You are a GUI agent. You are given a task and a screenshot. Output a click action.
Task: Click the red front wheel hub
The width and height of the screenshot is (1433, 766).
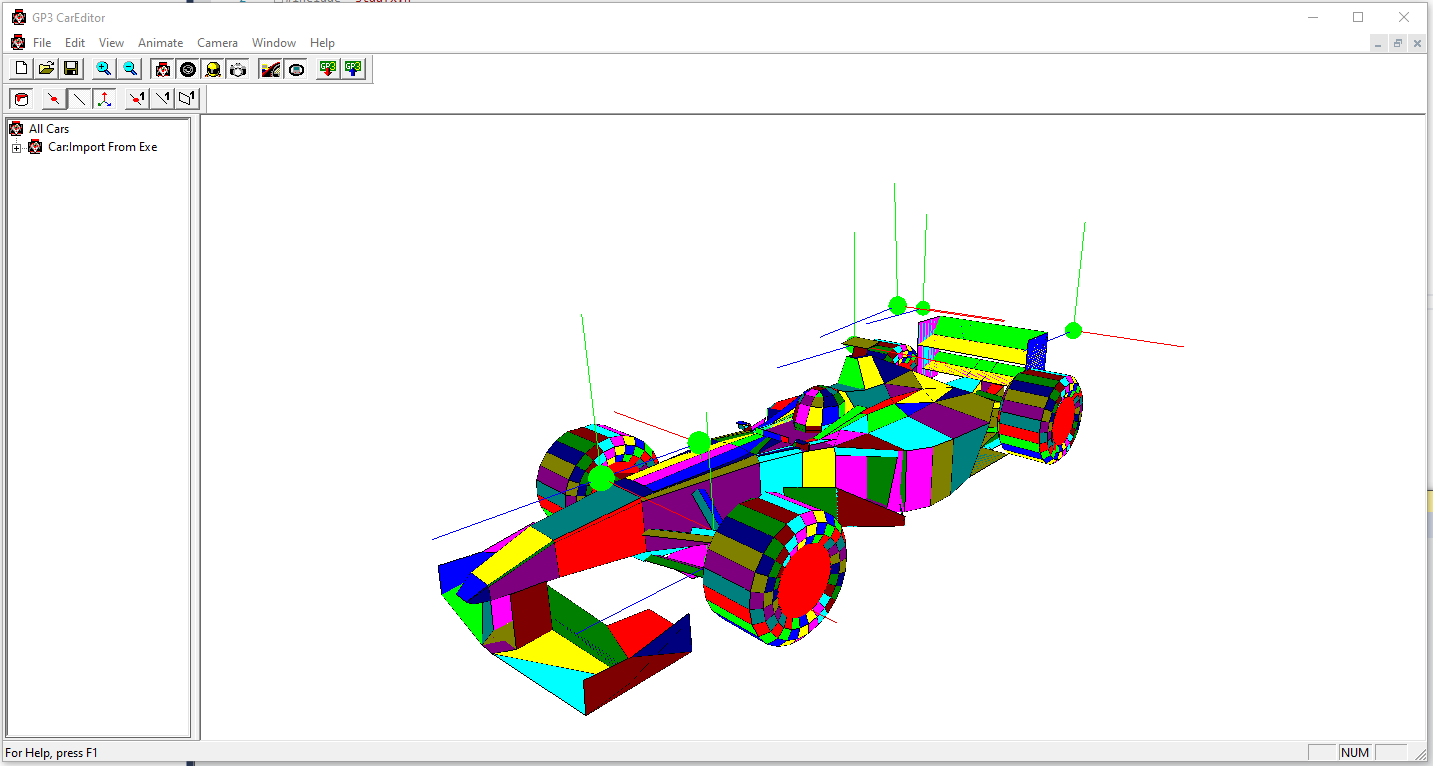click(x=807, y=581)
